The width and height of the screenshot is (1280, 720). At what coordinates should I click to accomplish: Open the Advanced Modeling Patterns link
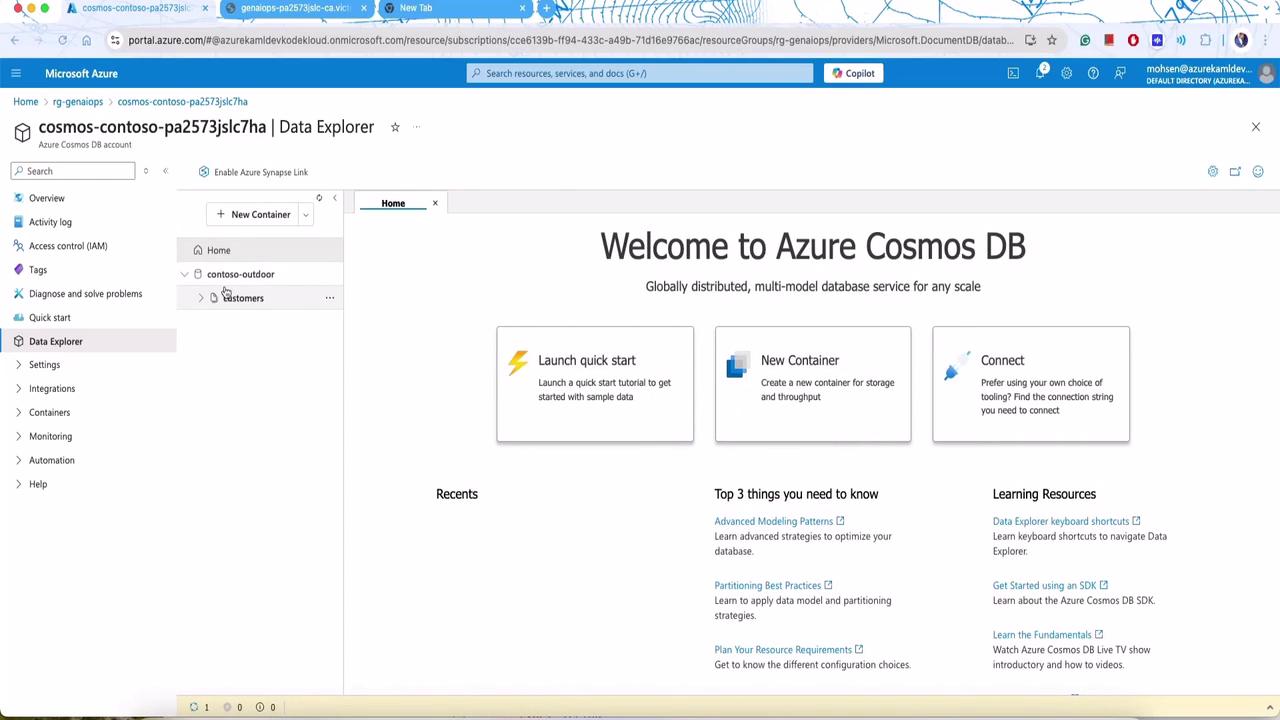(x=773, y=521)
